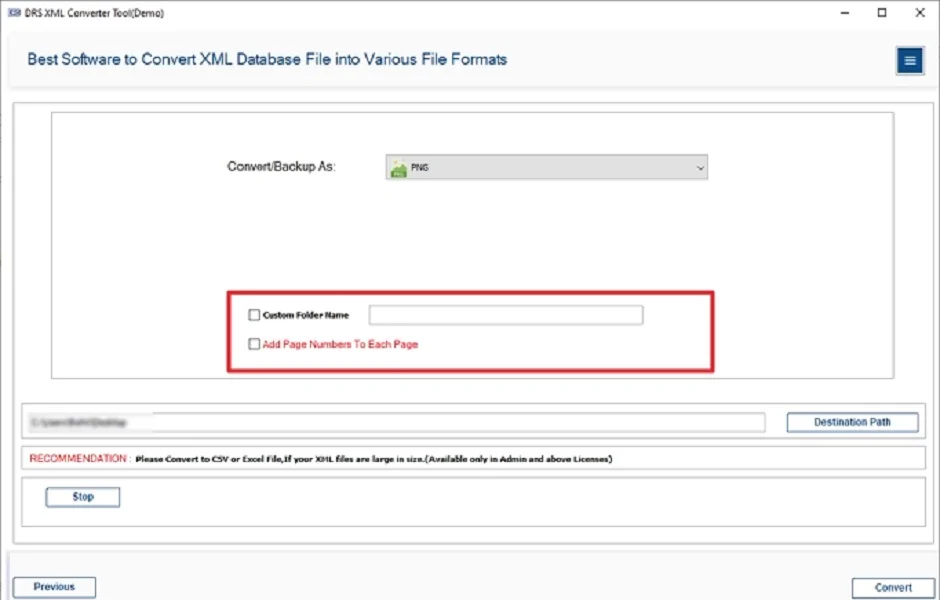This screenshot has width=940, height=600.
Task: Go back with the Previous button
Action: (54, 587)
